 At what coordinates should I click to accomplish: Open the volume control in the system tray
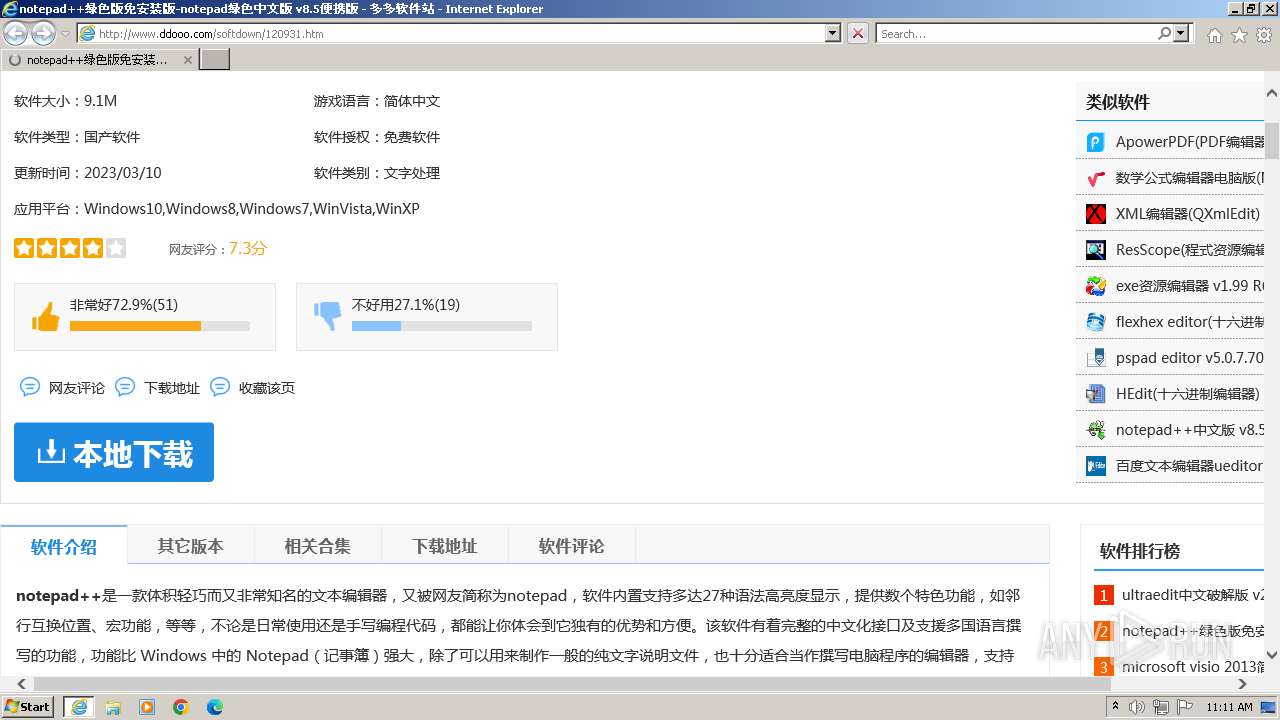pos(1137,707)
